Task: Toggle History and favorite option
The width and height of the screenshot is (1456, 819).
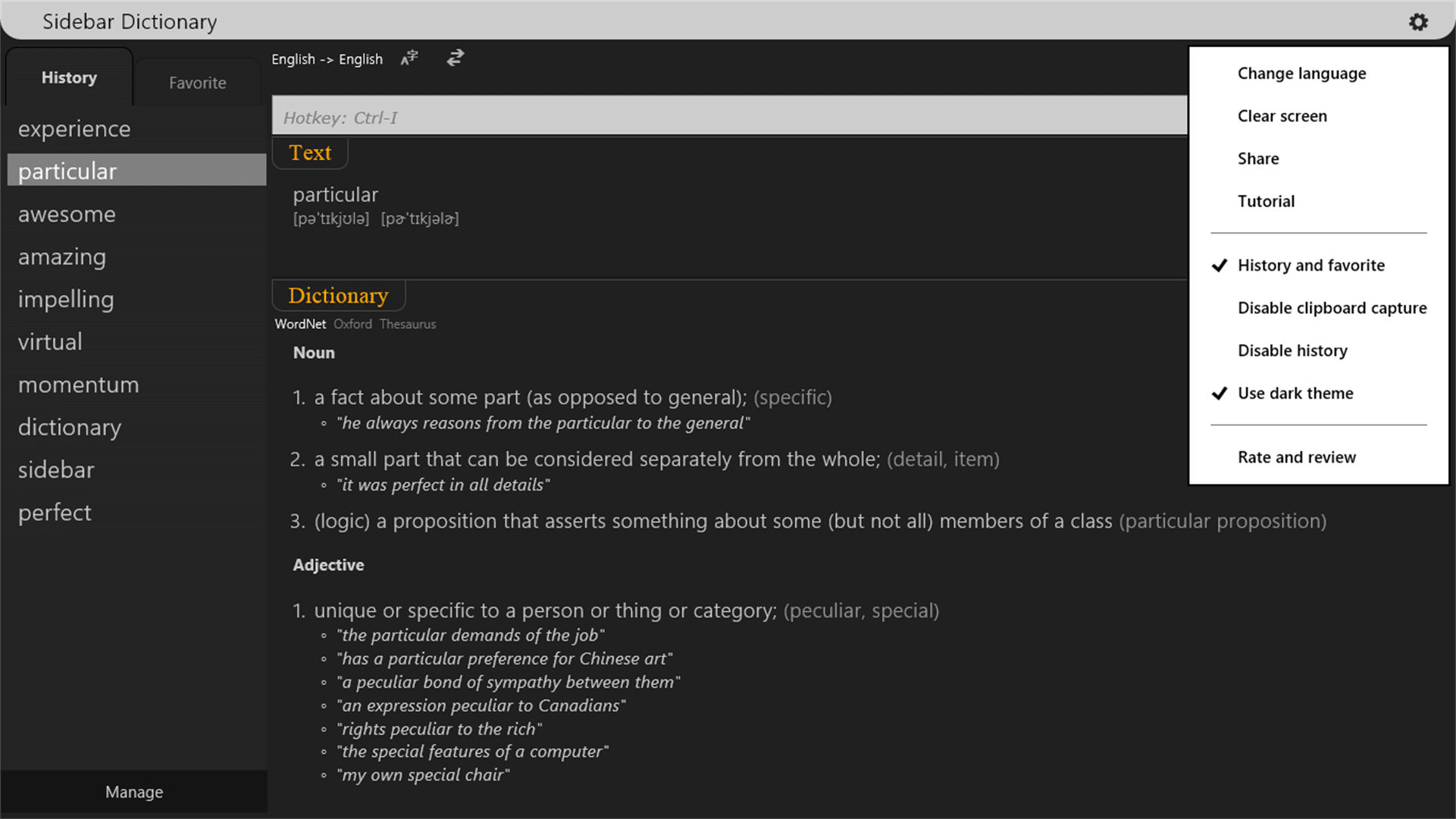Action: tap(1311, 264)
